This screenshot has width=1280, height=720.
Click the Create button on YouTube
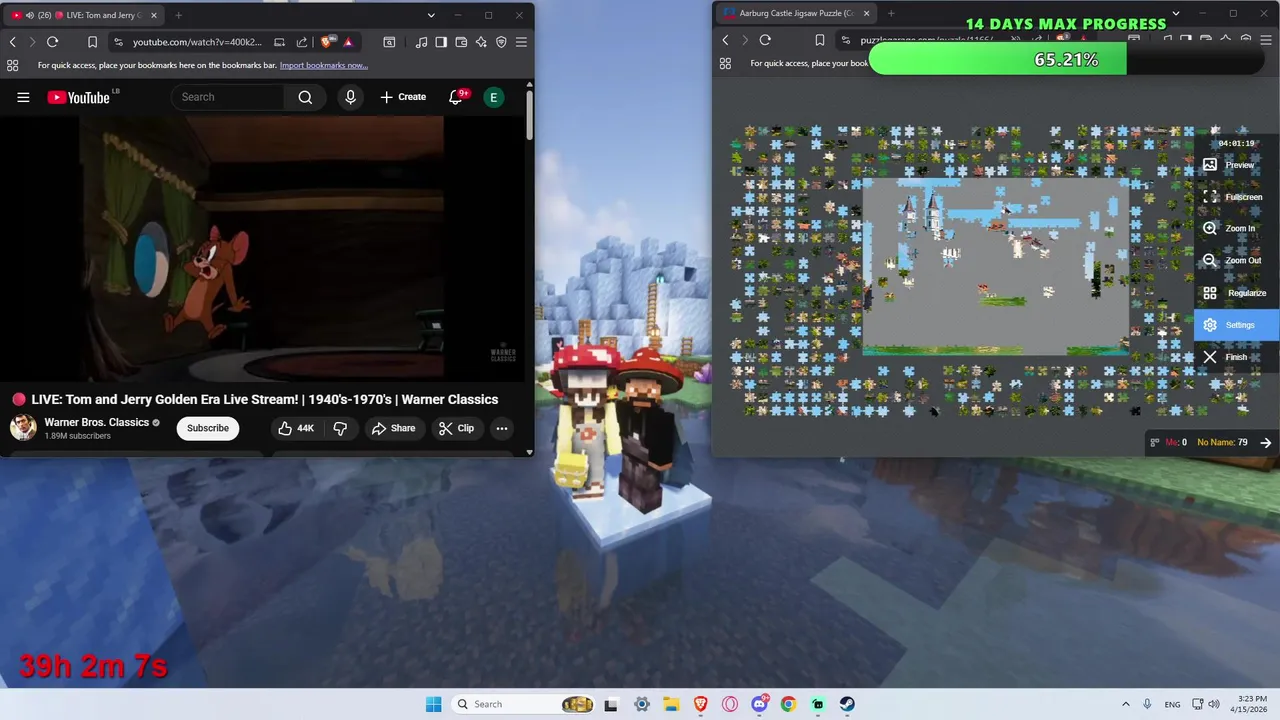pyautogui.click(x=403, y=97)
